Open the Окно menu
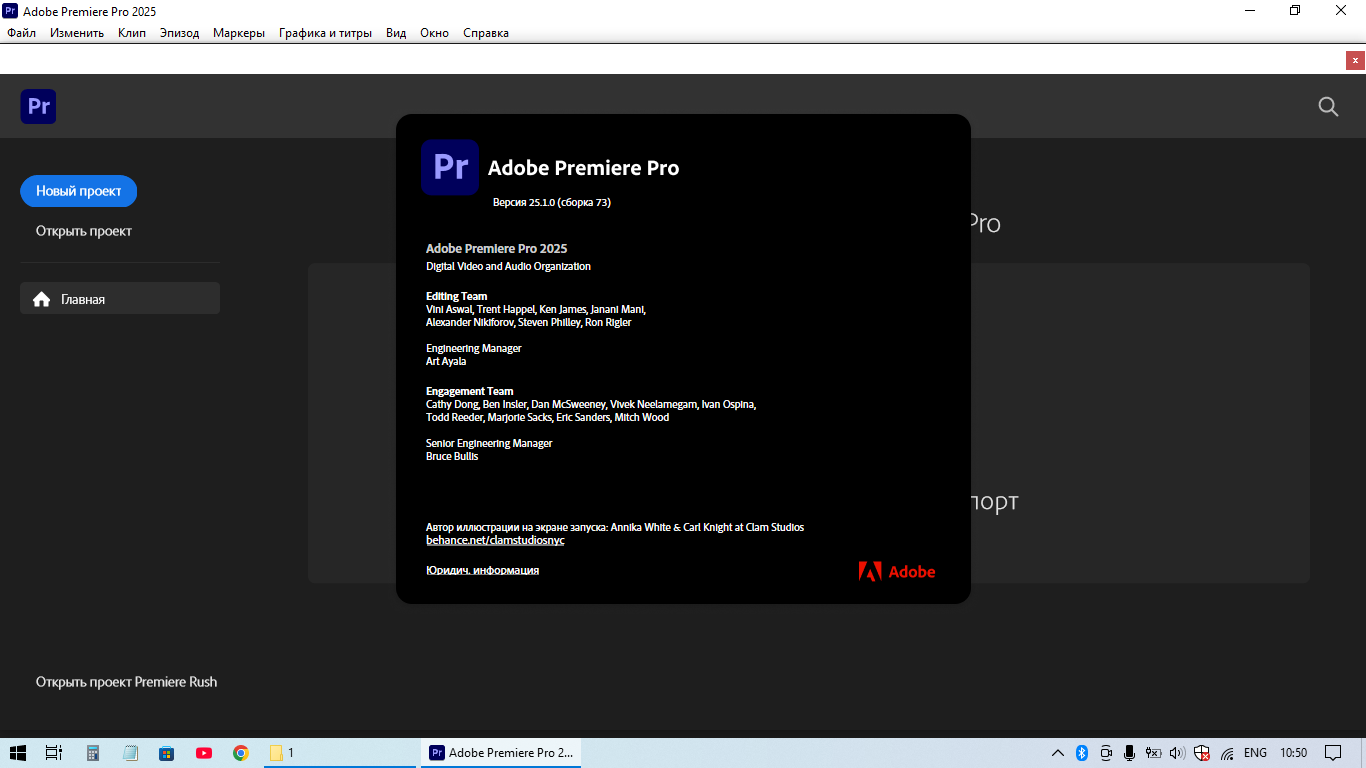Viewport: 1366px width, 768px height. pos(435,33)
